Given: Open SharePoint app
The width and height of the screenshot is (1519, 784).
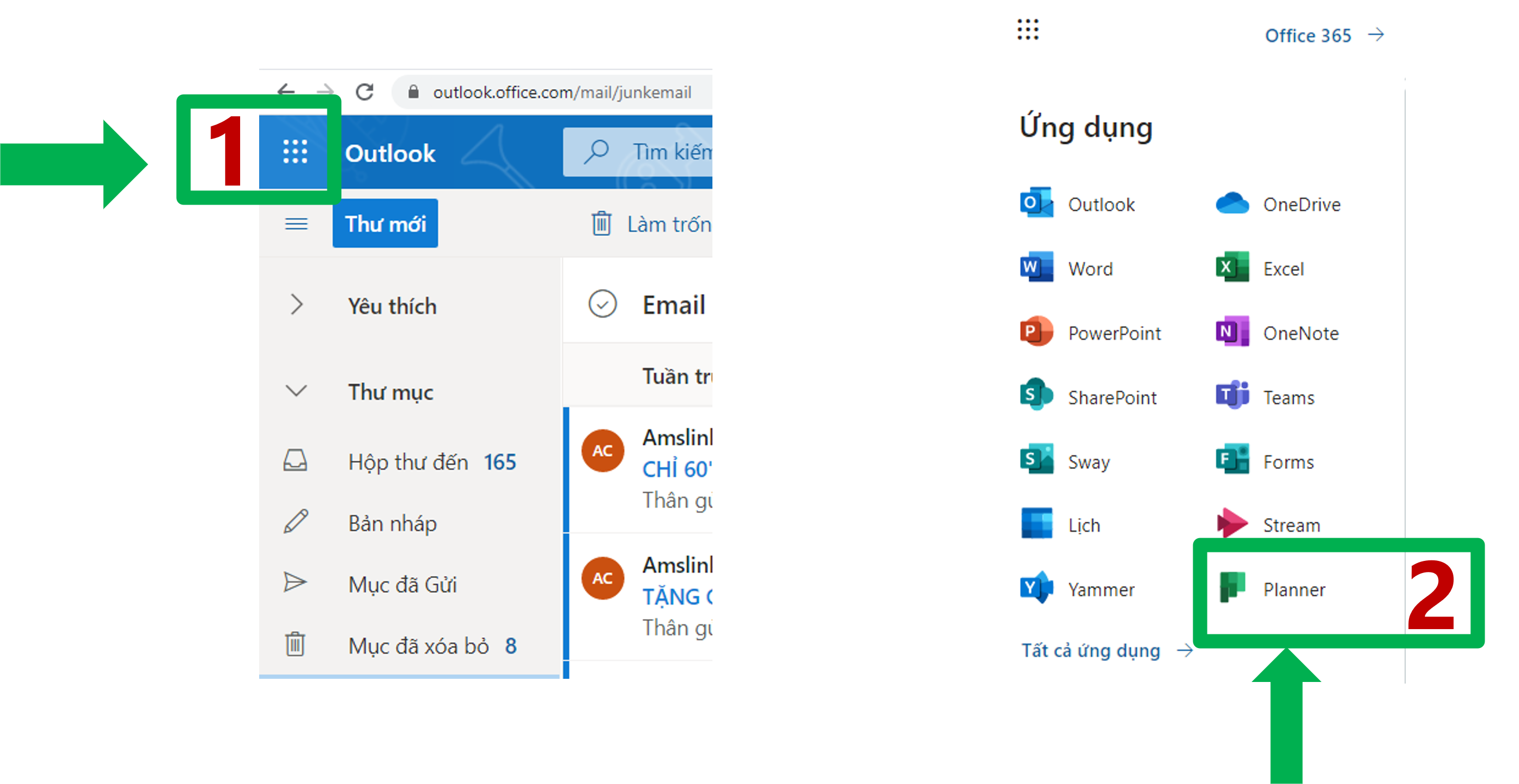Looking at the screenshot, I should click(x=1090, y=396).
